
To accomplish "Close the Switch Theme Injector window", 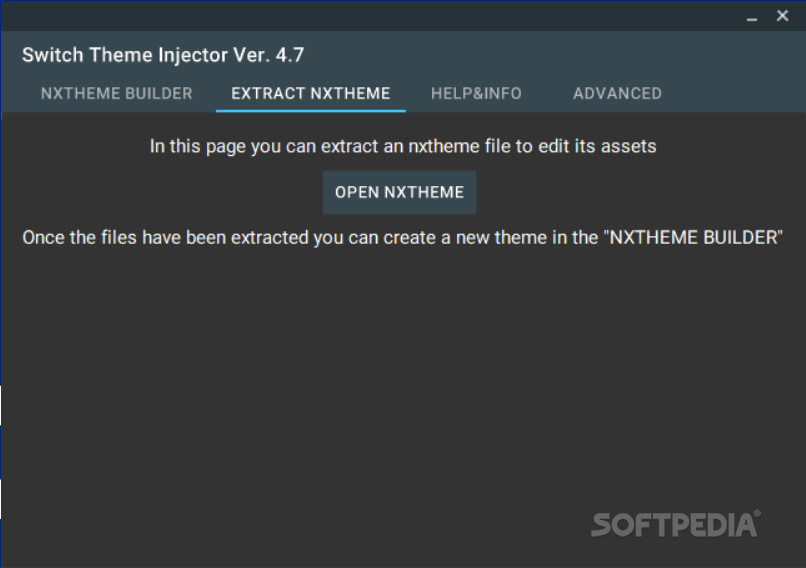I will (x=782, y=16).
